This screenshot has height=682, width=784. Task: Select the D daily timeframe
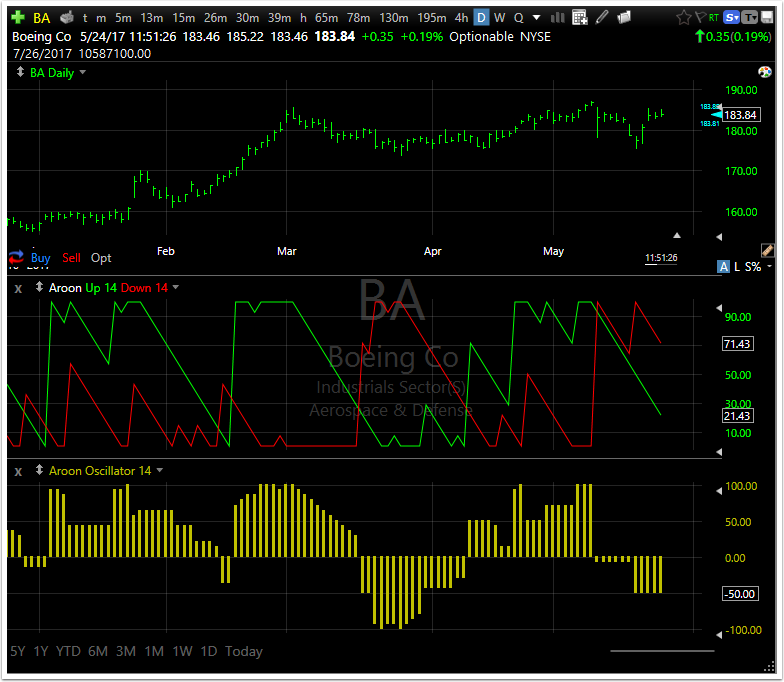[x=481, y=18]
